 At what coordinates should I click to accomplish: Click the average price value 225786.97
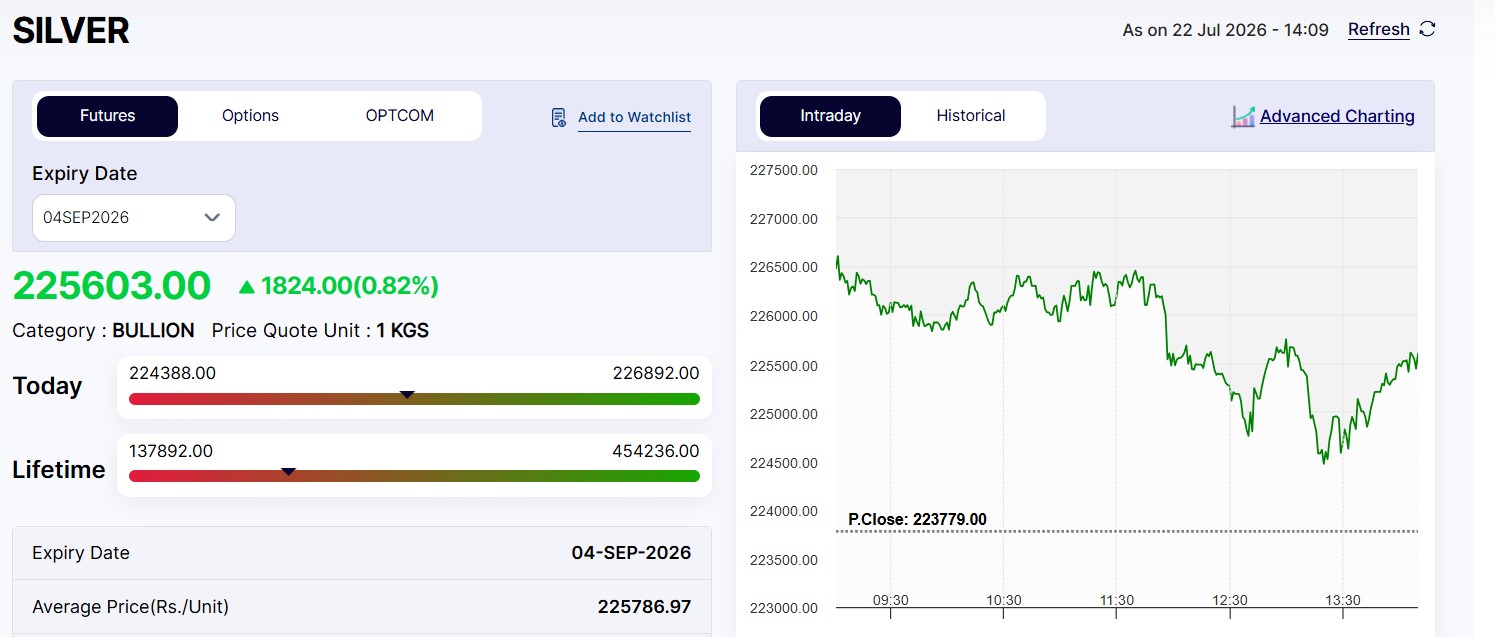click(x=644, y=607)
